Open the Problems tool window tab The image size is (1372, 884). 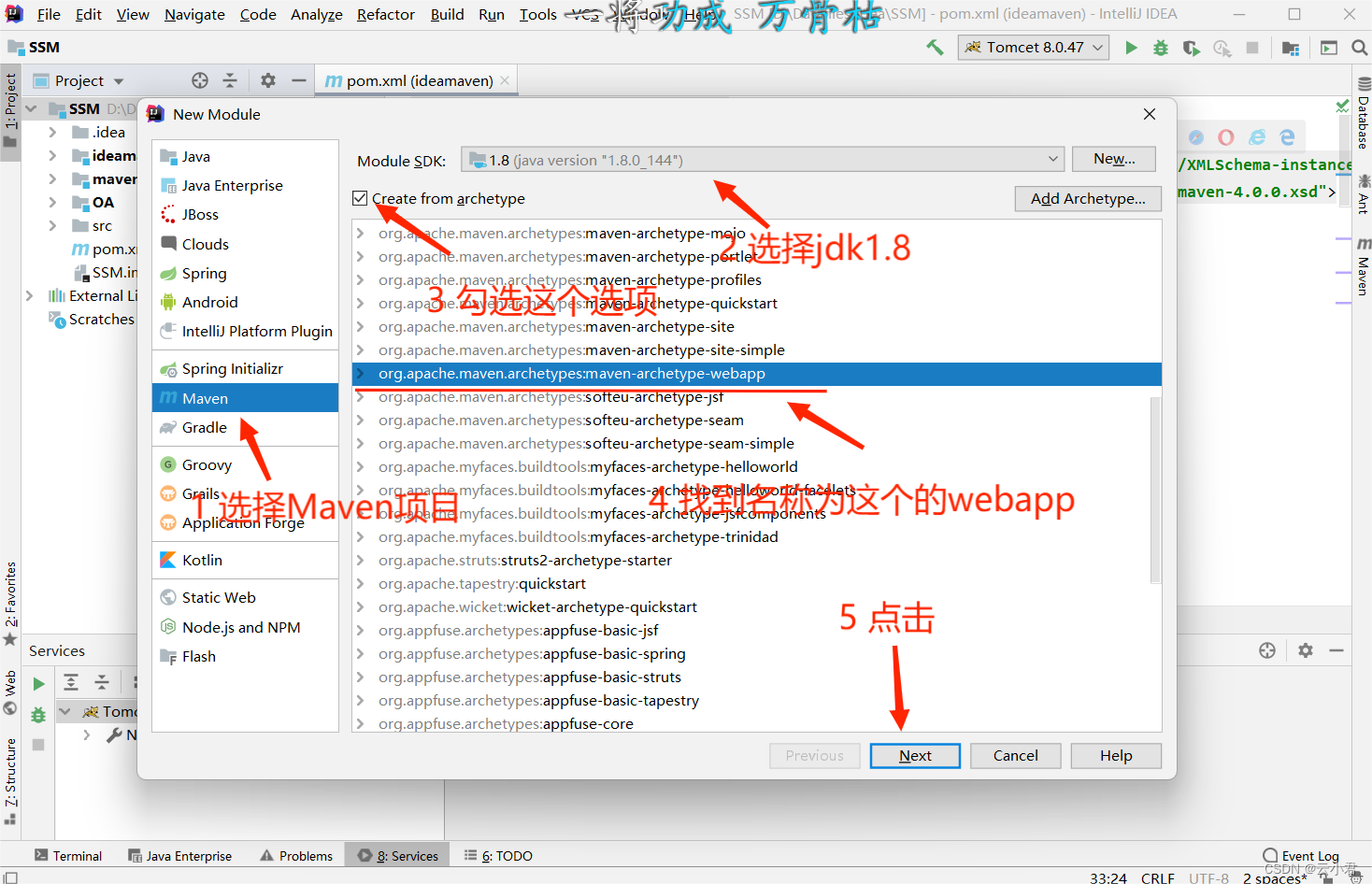click(296, 855)
